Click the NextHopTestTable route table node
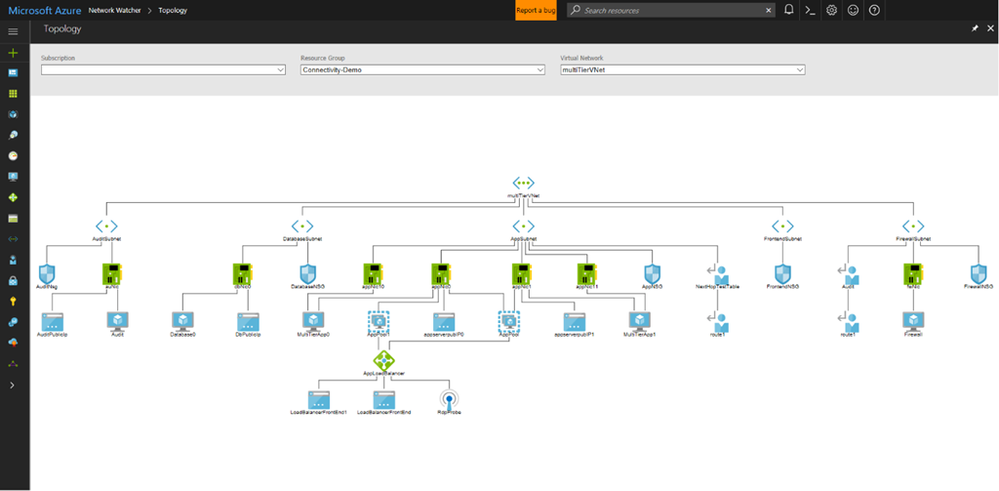 717,274
